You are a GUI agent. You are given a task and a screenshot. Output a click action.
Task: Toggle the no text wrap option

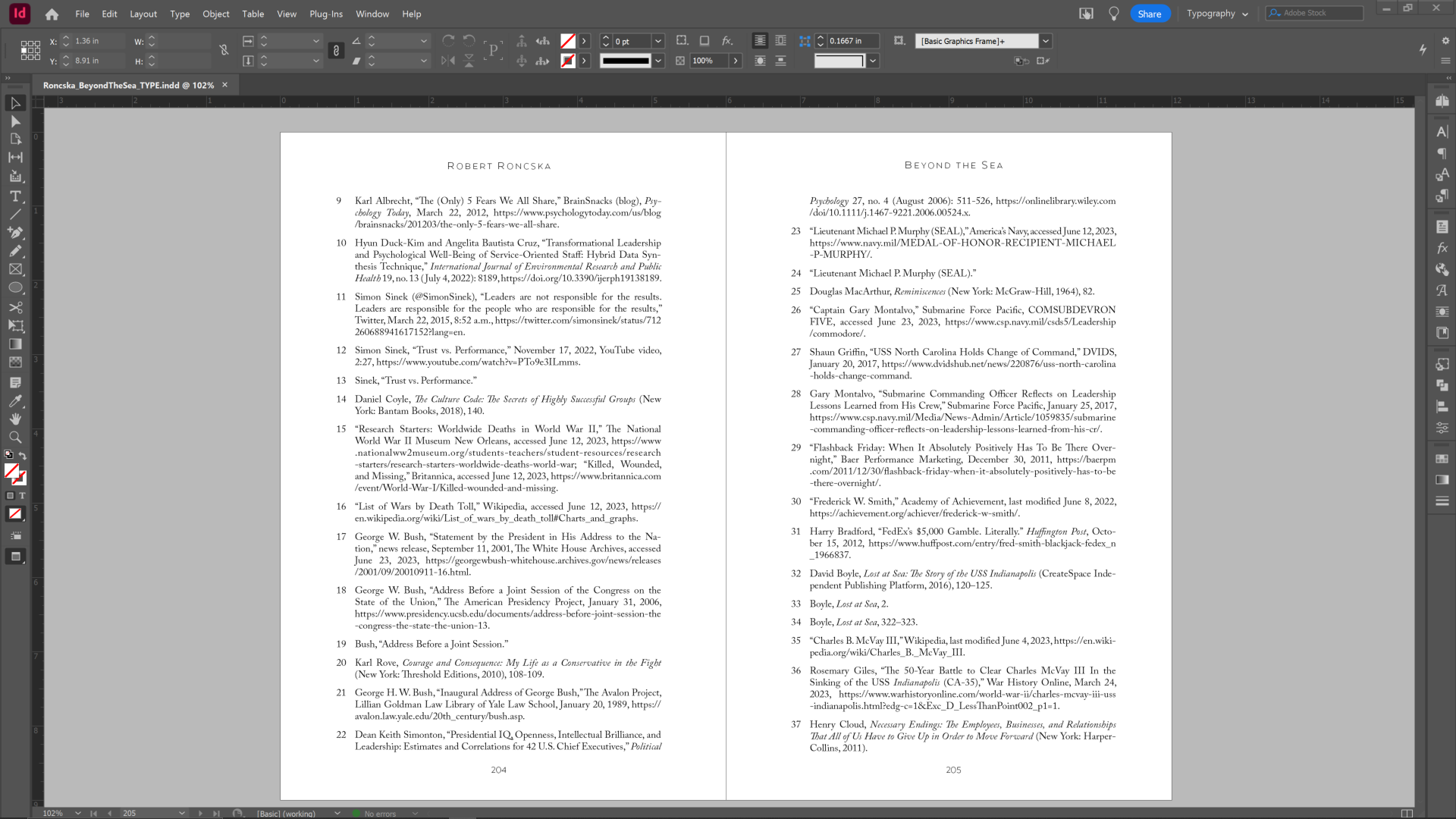coord(760,41)
